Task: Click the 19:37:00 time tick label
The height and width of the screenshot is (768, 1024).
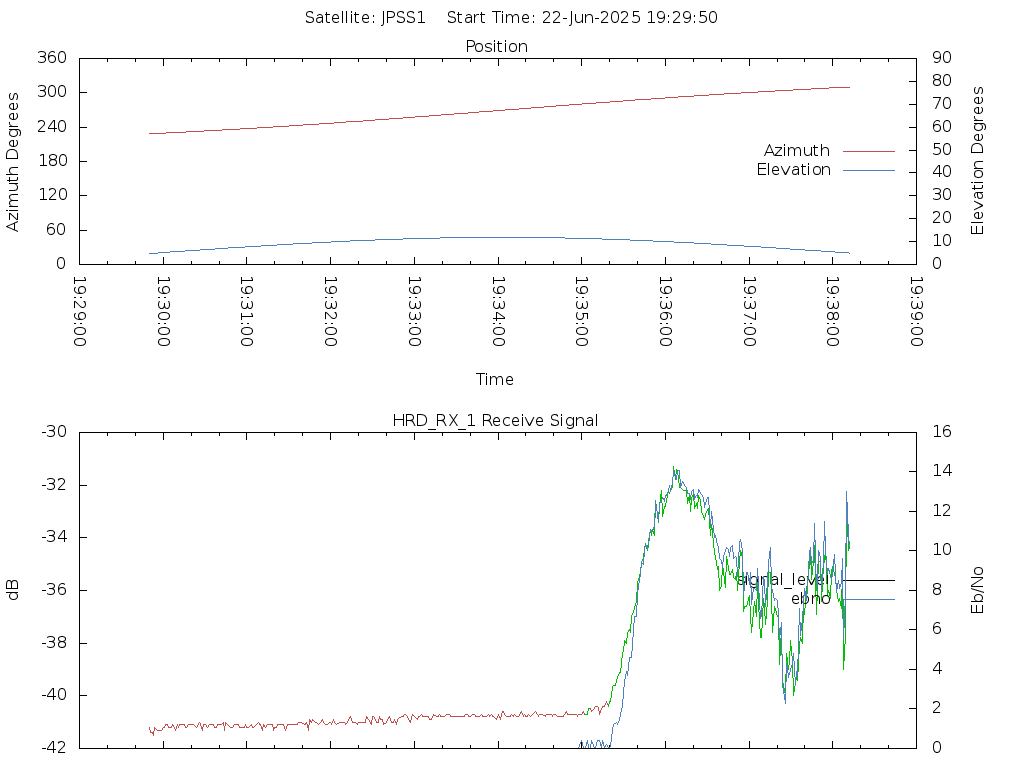Action: tap(749, 312)
